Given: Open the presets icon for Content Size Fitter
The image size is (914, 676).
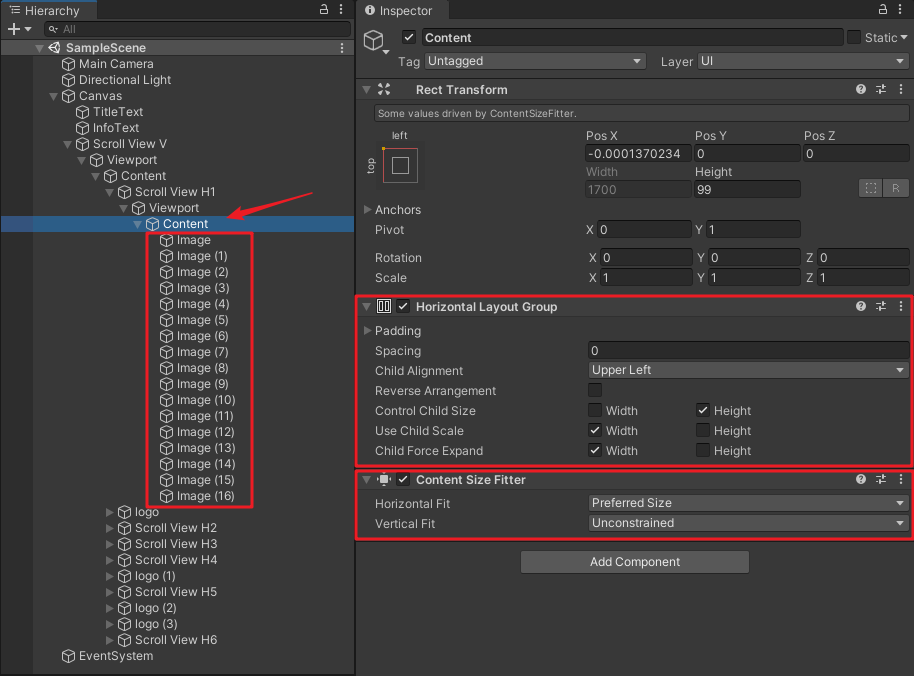Looking at the screenshot, I should click(x=880, y=480).
